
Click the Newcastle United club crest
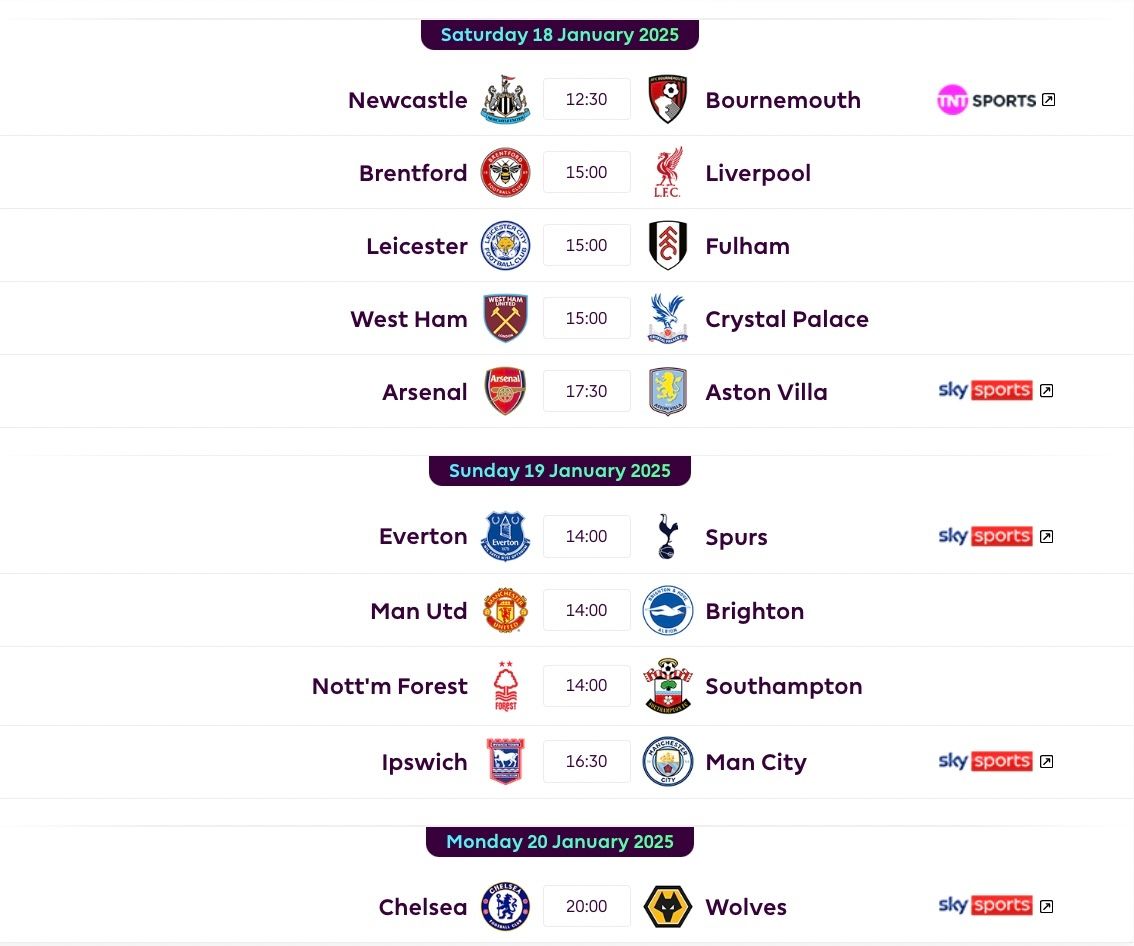506,99
